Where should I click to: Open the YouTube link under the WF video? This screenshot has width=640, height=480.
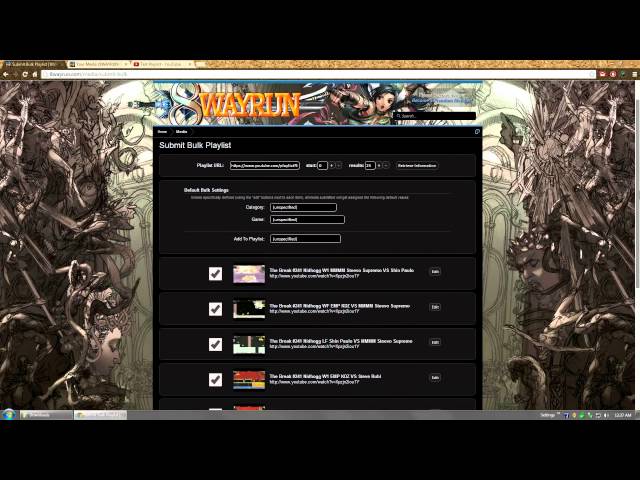[314, 311]
